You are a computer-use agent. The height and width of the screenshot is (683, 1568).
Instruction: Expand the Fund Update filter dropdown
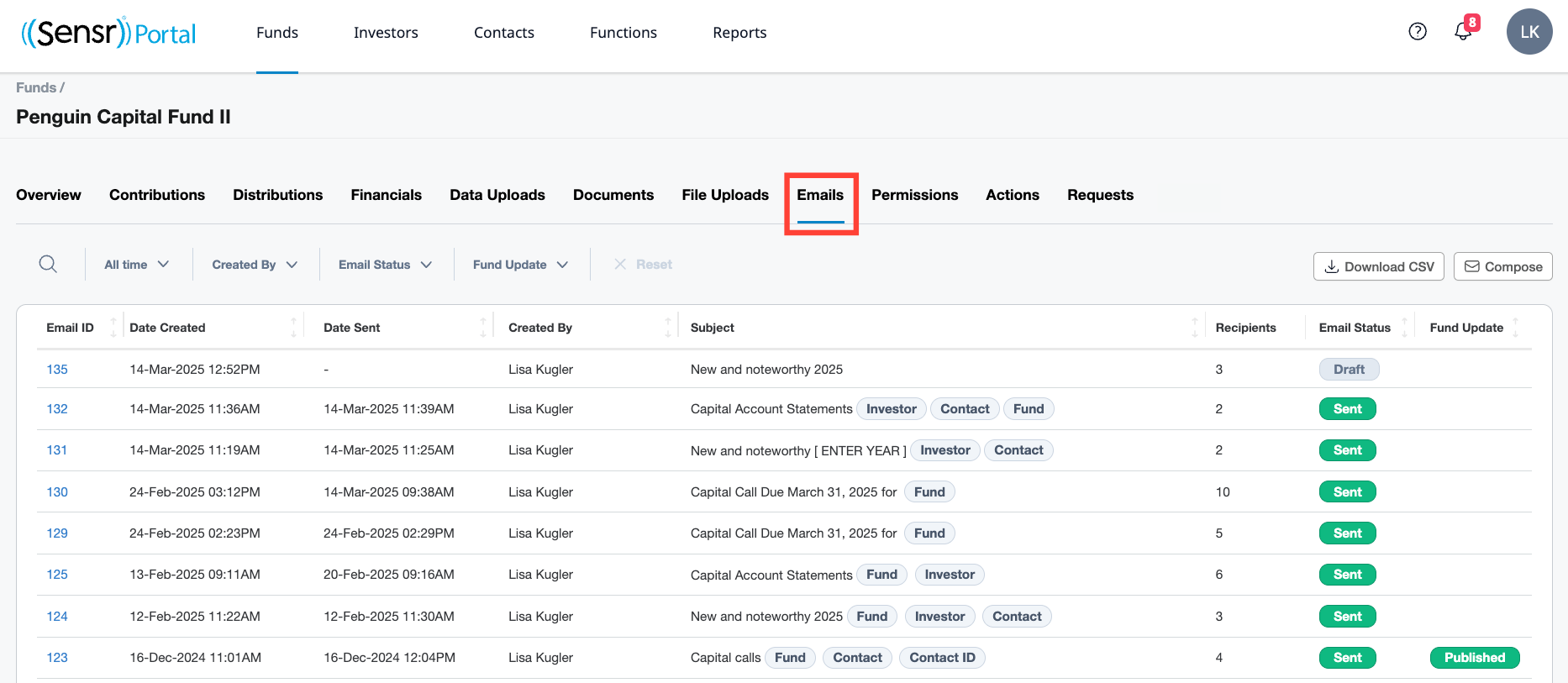click(520, 265)
